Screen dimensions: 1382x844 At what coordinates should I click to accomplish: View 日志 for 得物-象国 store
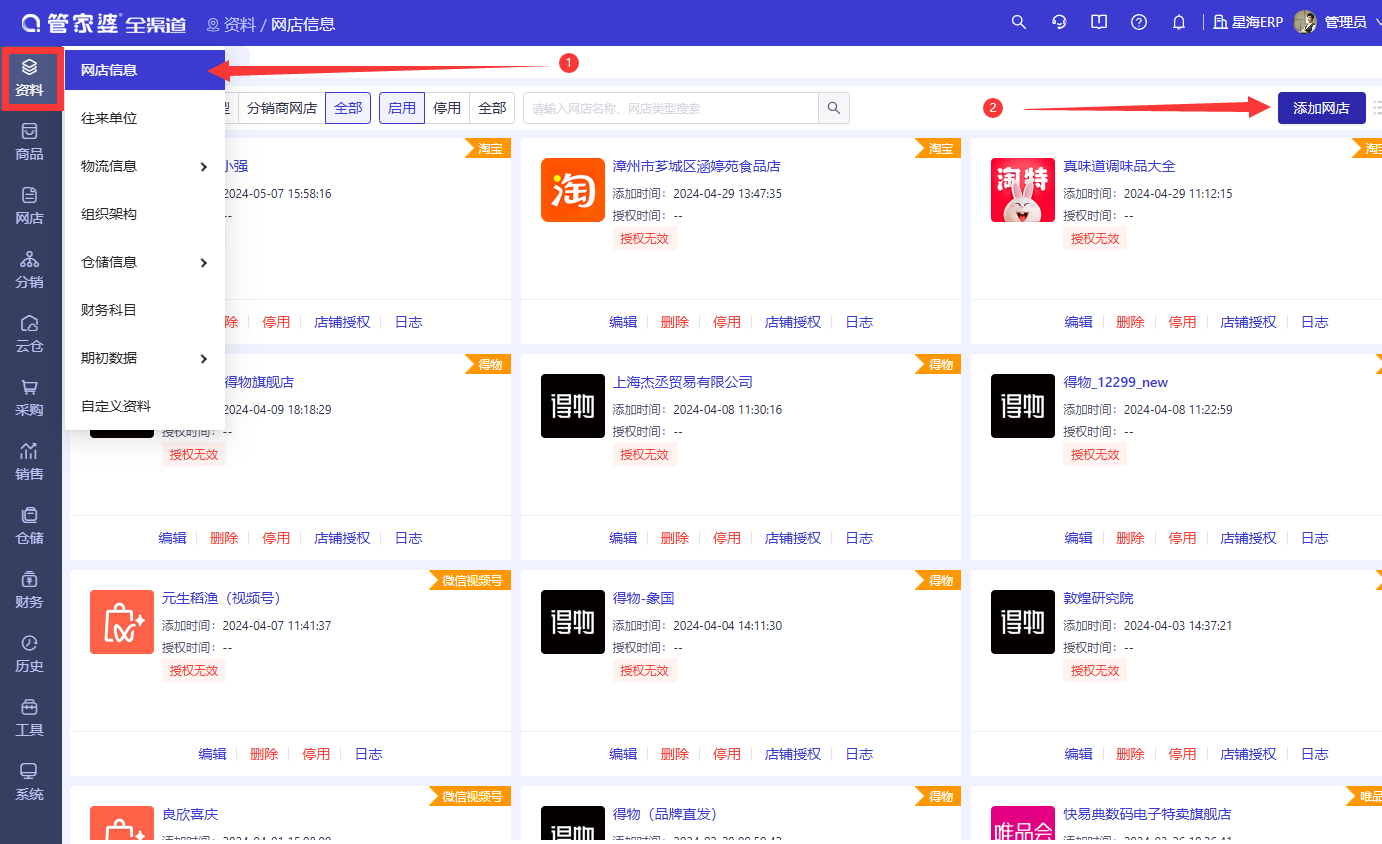[x=859, y=754]
